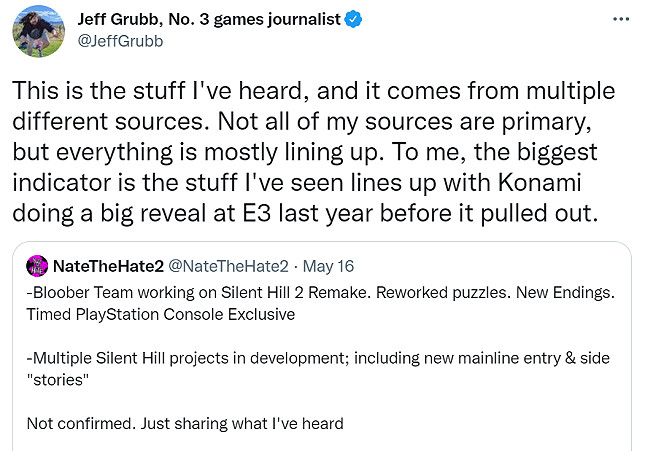Viewport: 645px width, 451px height.
Task: Open the tweet's more options menu
Action: (620, 18)
